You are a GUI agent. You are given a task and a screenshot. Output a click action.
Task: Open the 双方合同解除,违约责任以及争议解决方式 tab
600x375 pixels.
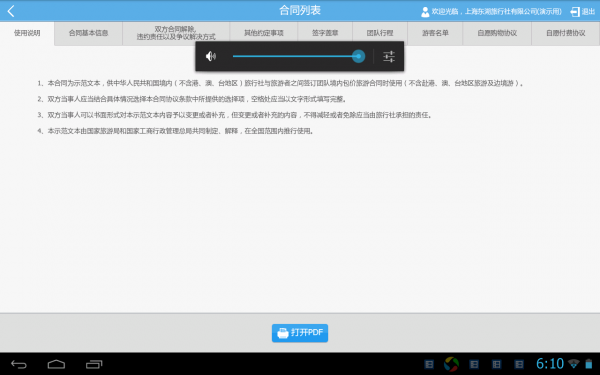point(176,33)
